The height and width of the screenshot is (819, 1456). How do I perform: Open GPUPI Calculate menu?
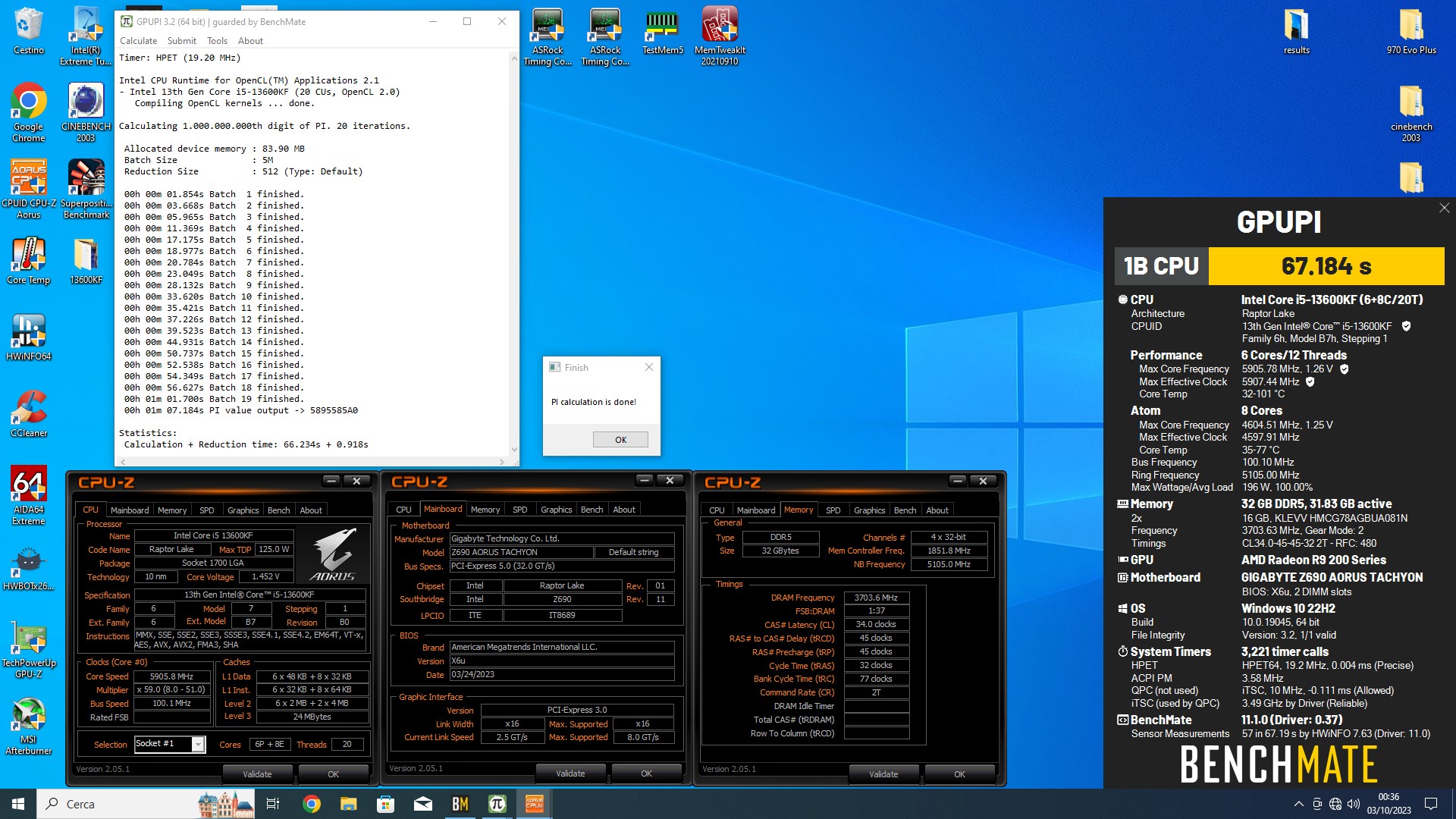pyautogui.click(x=138, y=41)
